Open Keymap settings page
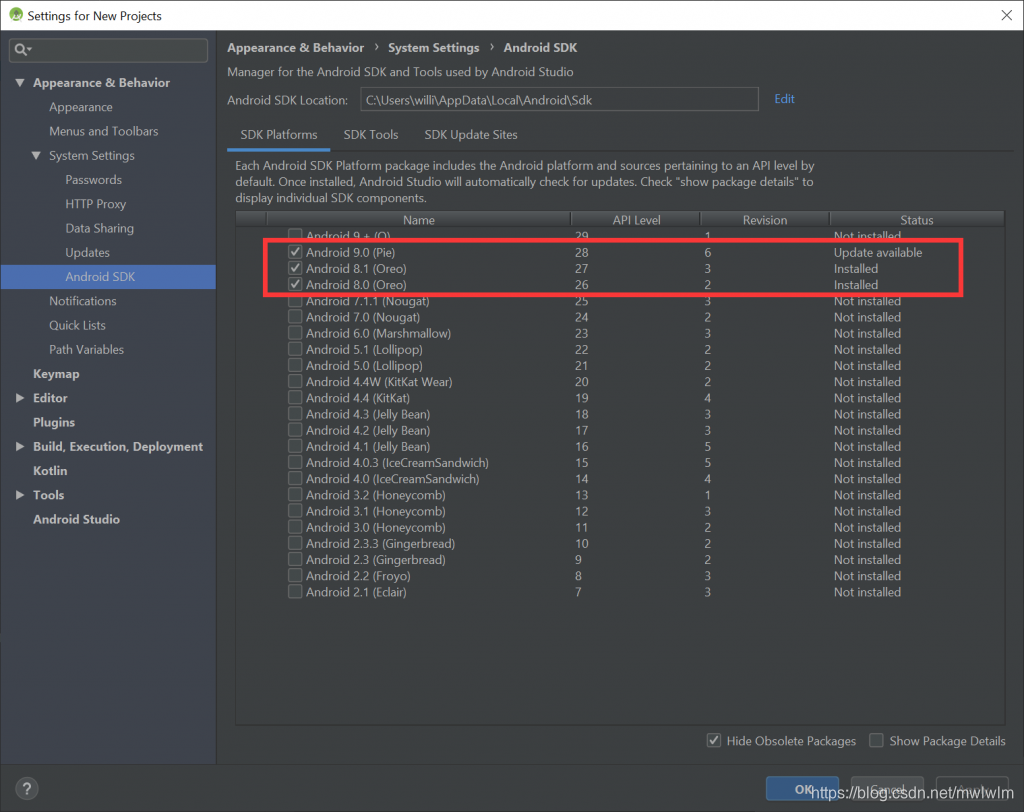The image size is (1024, 812). pyautogui.click(x=56, y=374)
